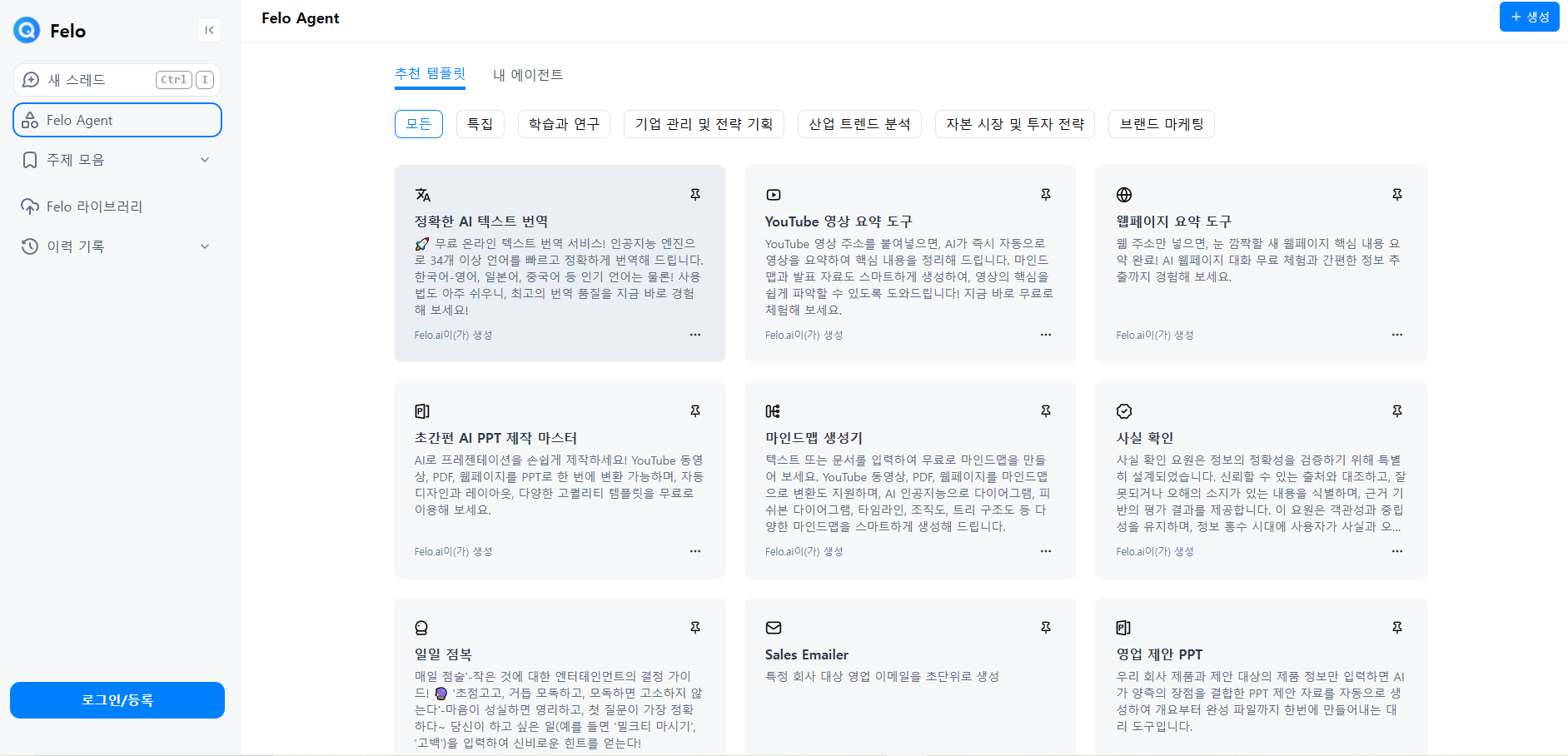Screen dimensions: 1568x756
Task: Expand the 이력 기록 chevron
Action: pyautogui.click(x=205, y=246)
